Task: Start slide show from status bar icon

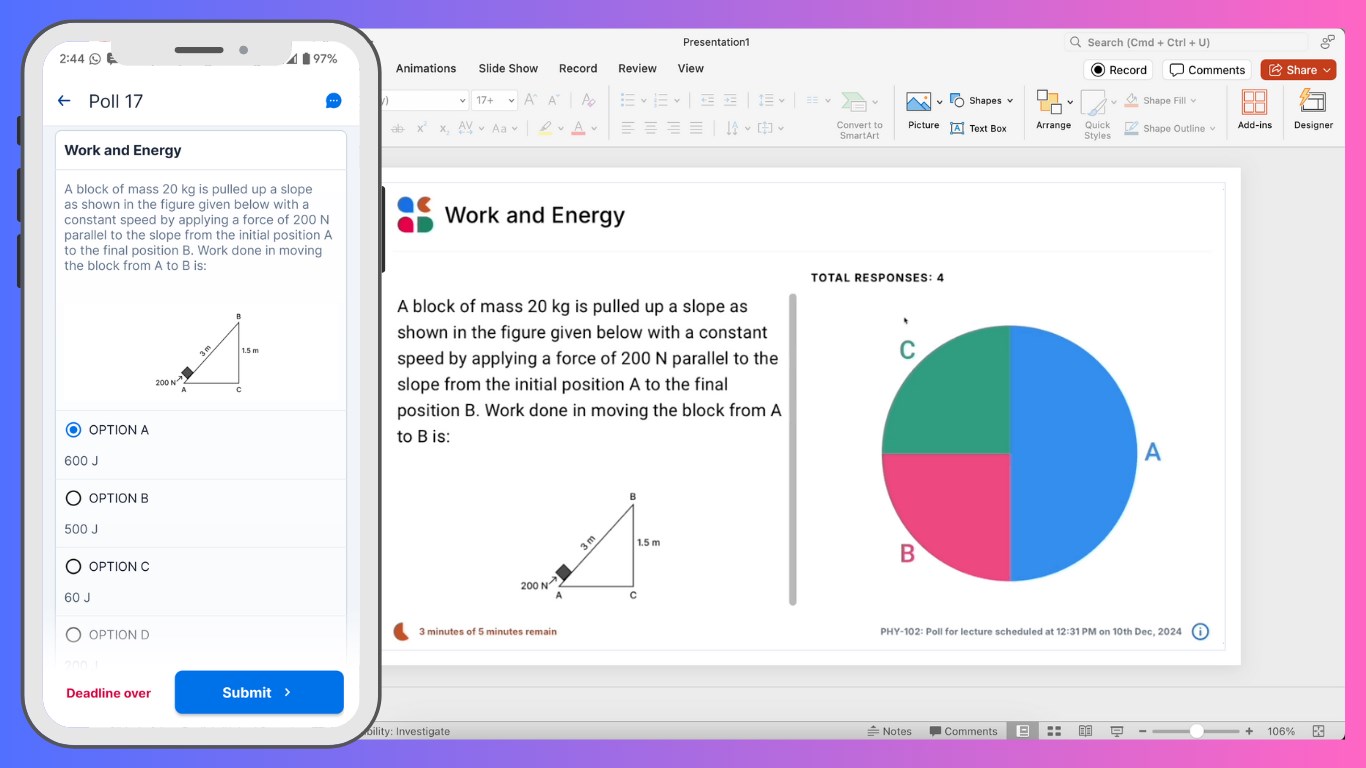Action: tap(1117, 731)
